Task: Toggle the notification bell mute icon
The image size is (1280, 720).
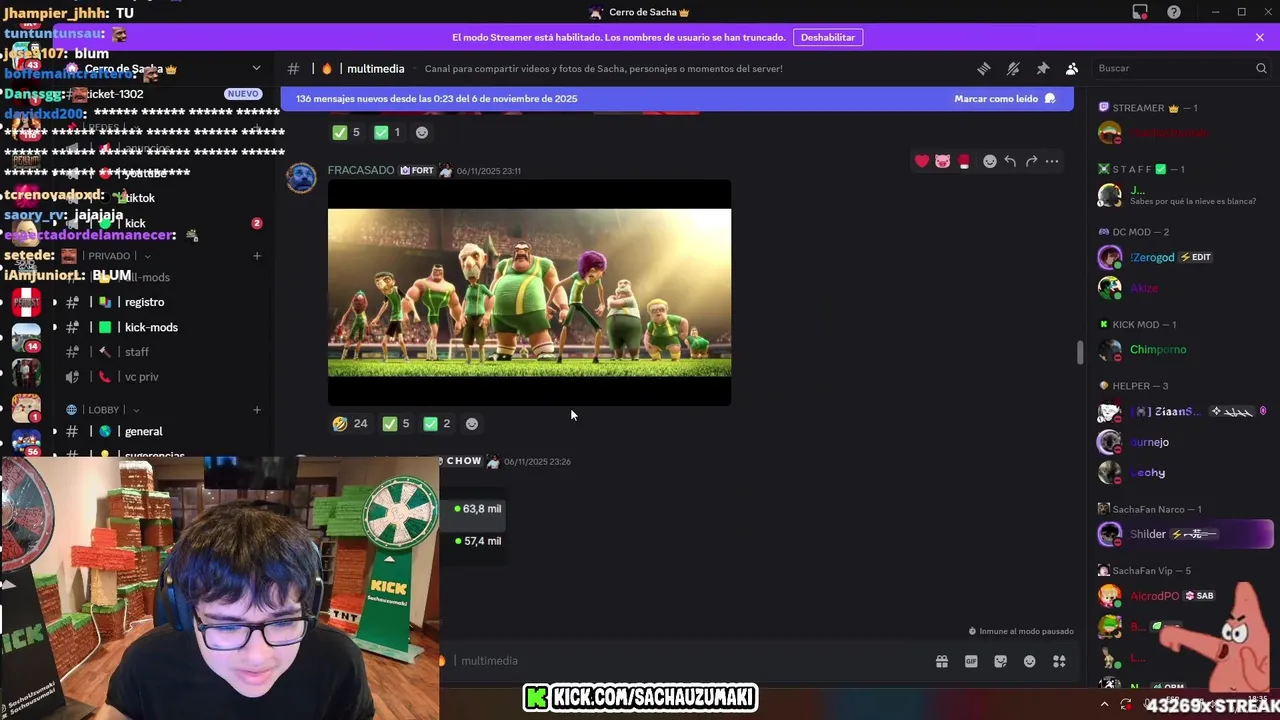Action: [1013, 68]
